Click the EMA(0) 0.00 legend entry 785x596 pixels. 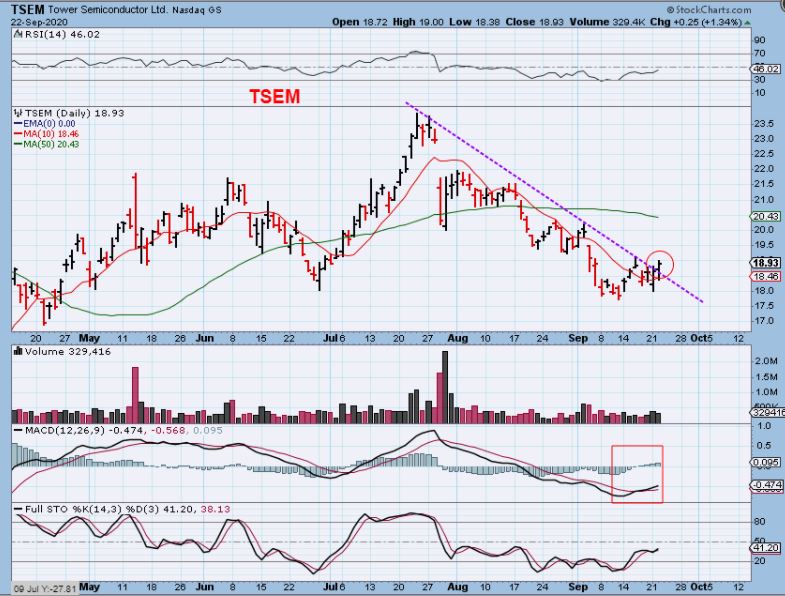pos(49,124)
